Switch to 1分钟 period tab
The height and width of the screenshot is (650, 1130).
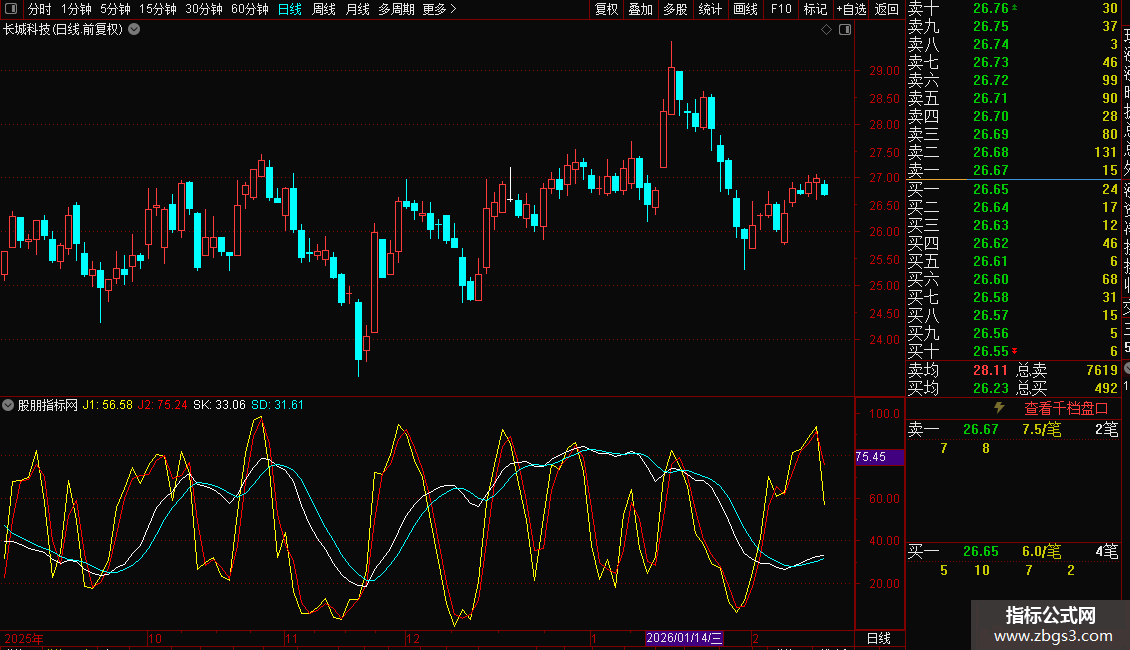click(76, 9)
